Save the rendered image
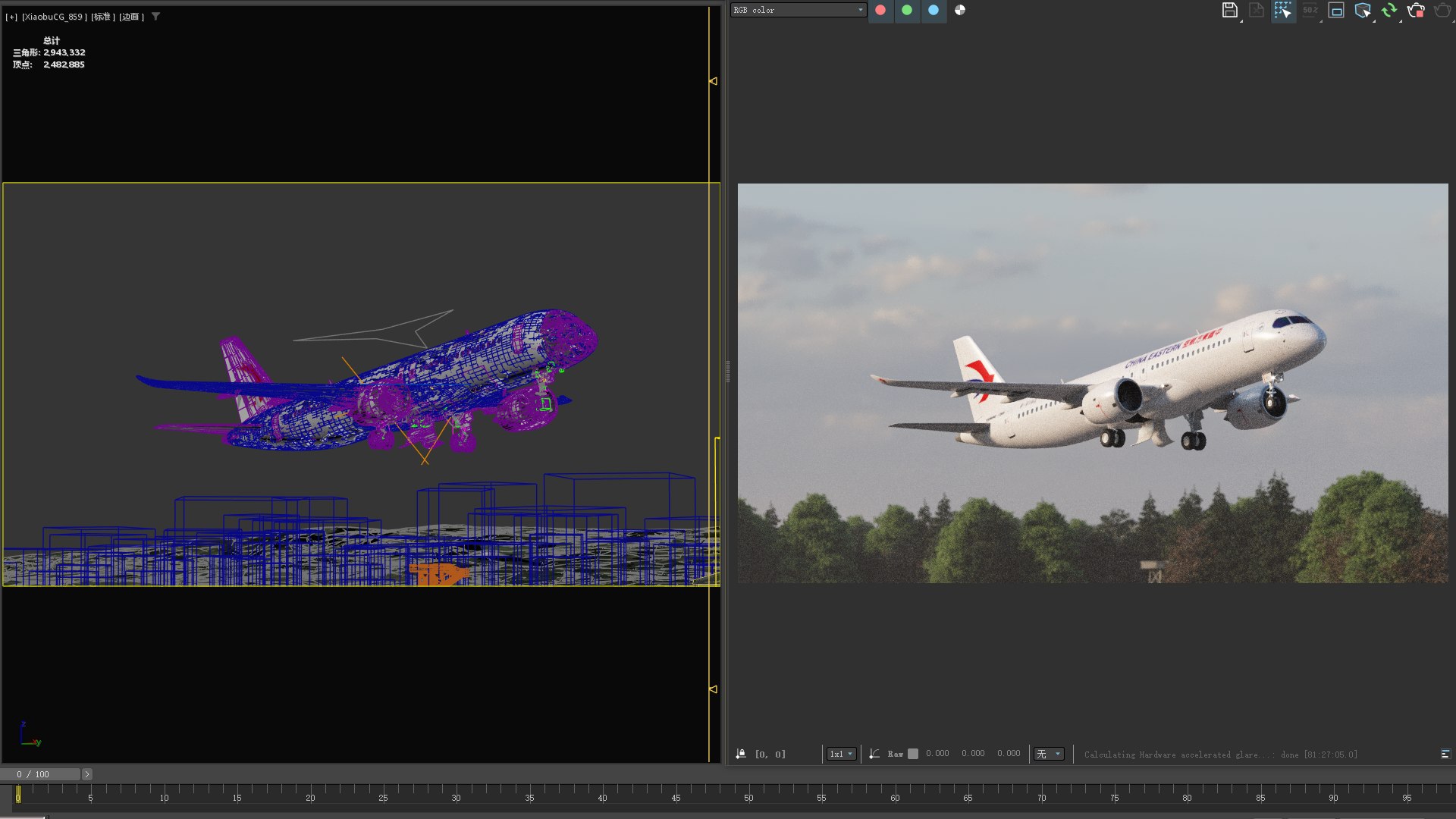 tap(1230, 10)
